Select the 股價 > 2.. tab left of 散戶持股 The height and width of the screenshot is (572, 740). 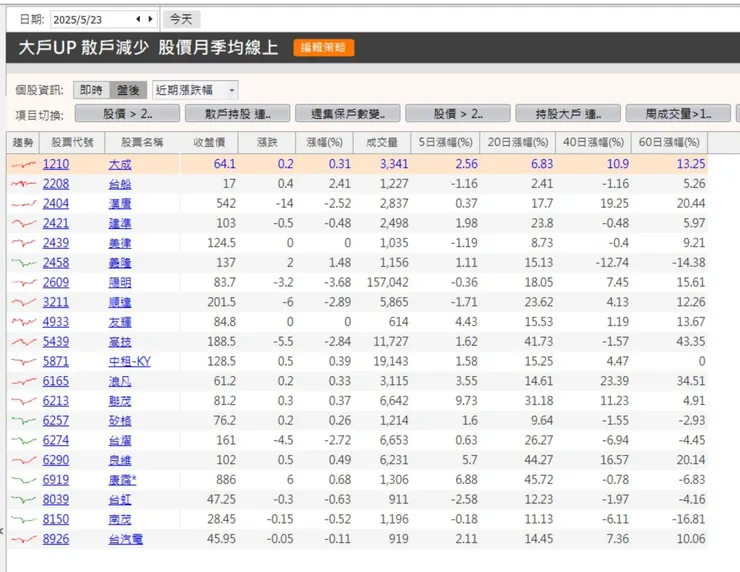127,114
